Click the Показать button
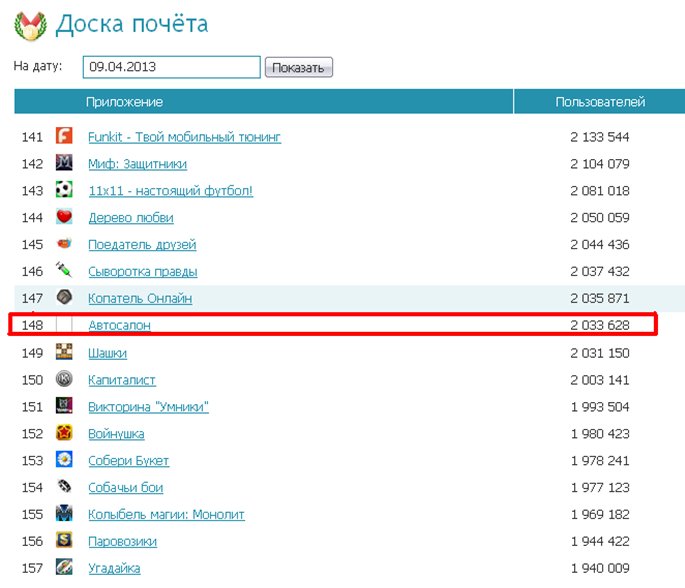 coord(299,68)
